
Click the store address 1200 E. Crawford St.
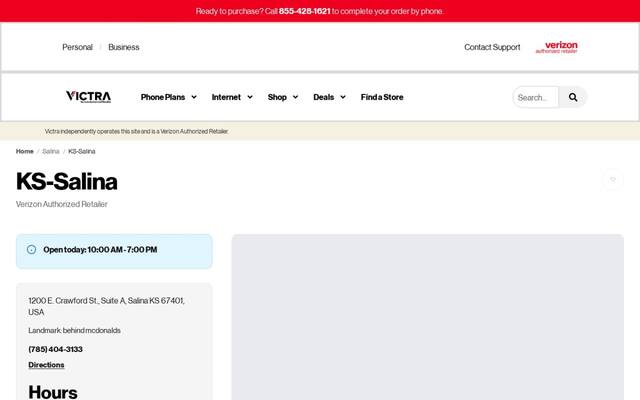[107, 306]
